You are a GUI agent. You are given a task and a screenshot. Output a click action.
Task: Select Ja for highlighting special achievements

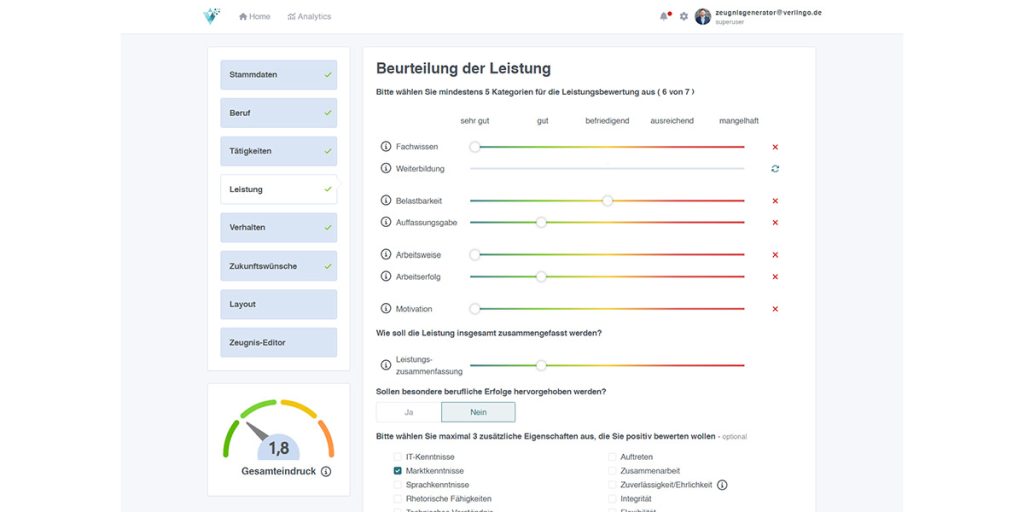coord(408,412)
